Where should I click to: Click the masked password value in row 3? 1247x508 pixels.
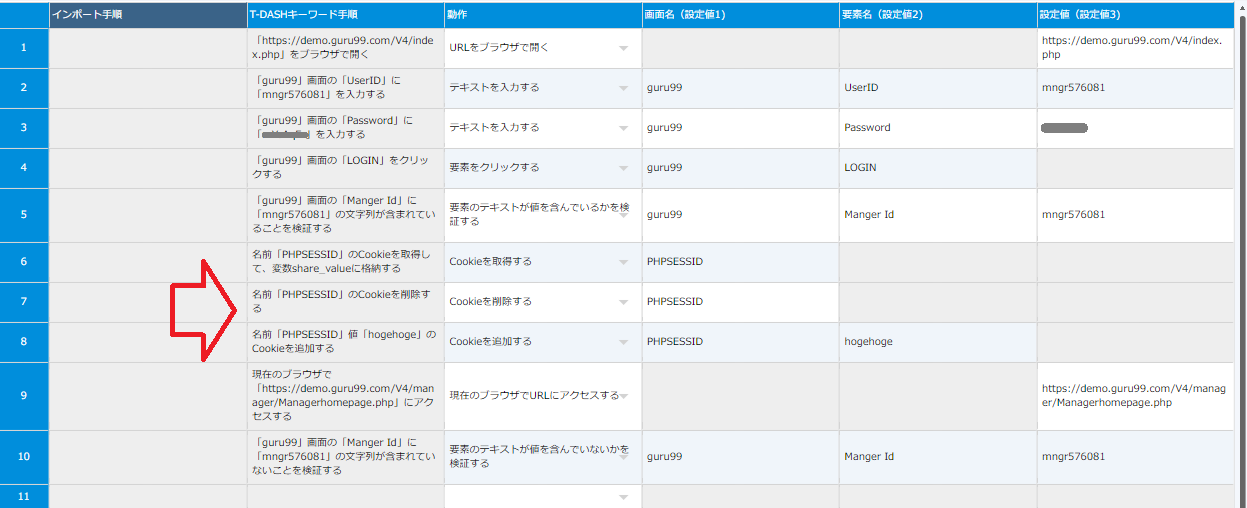tap(1064, 128)
